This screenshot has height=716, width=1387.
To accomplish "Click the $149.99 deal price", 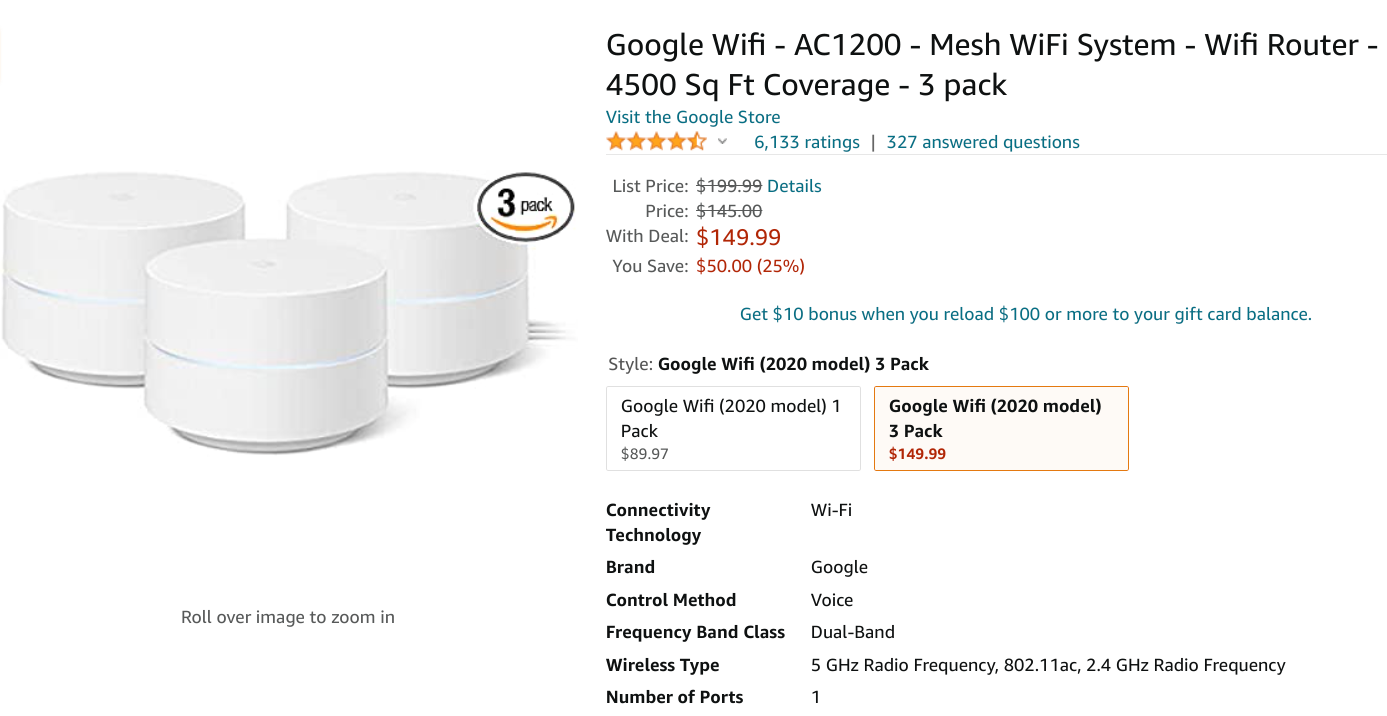I will point(739,237).
